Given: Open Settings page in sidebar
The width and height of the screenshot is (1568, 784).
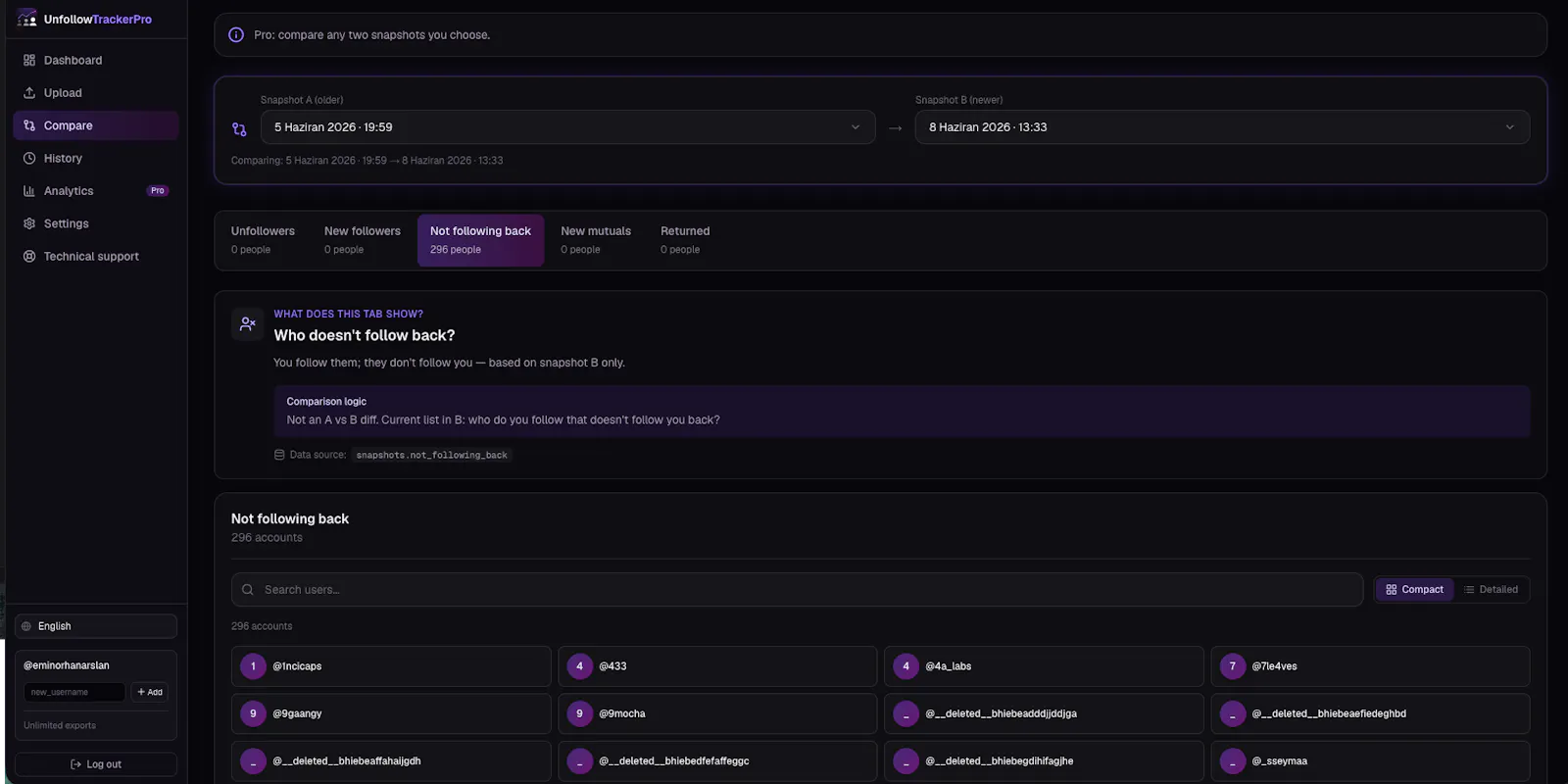Looking at the screenshot, I should click(96, 223).
